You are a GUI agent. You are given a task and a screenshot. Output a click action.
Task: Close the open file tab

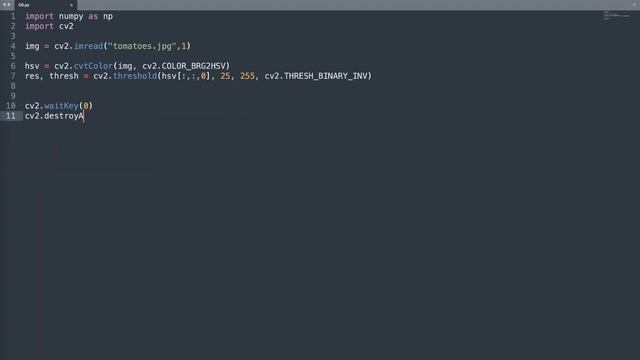point(71,5)
